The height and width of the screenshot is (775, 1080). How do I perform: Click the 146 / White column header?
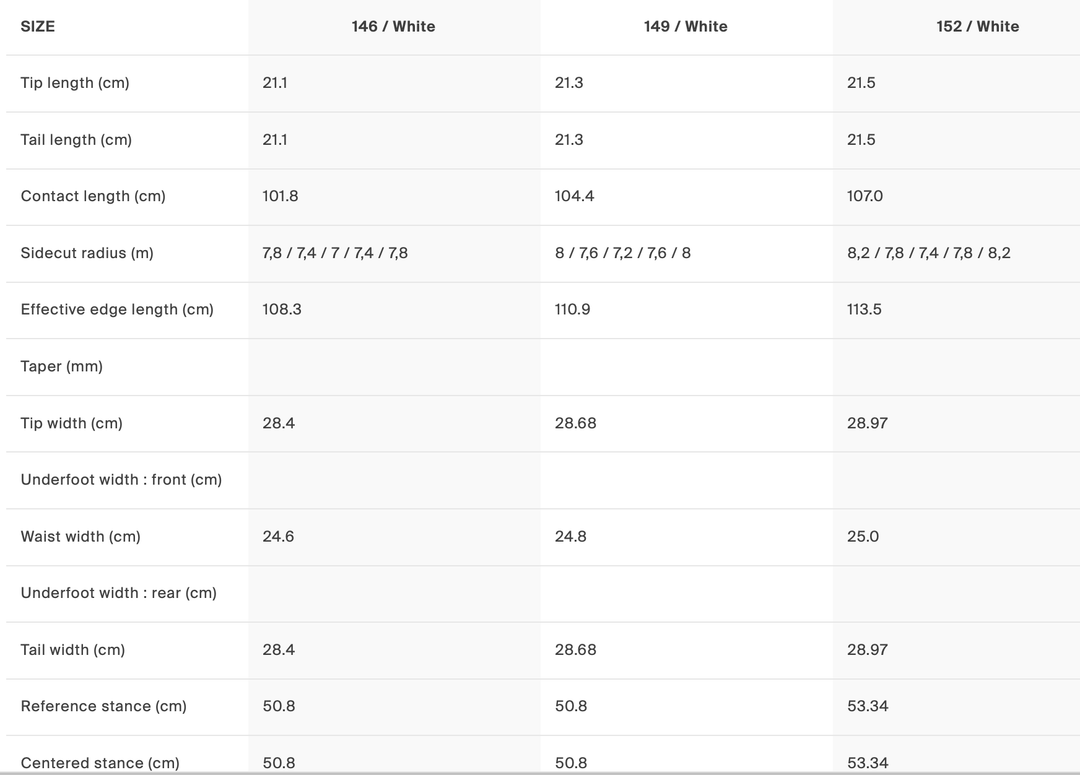(393, 27)
